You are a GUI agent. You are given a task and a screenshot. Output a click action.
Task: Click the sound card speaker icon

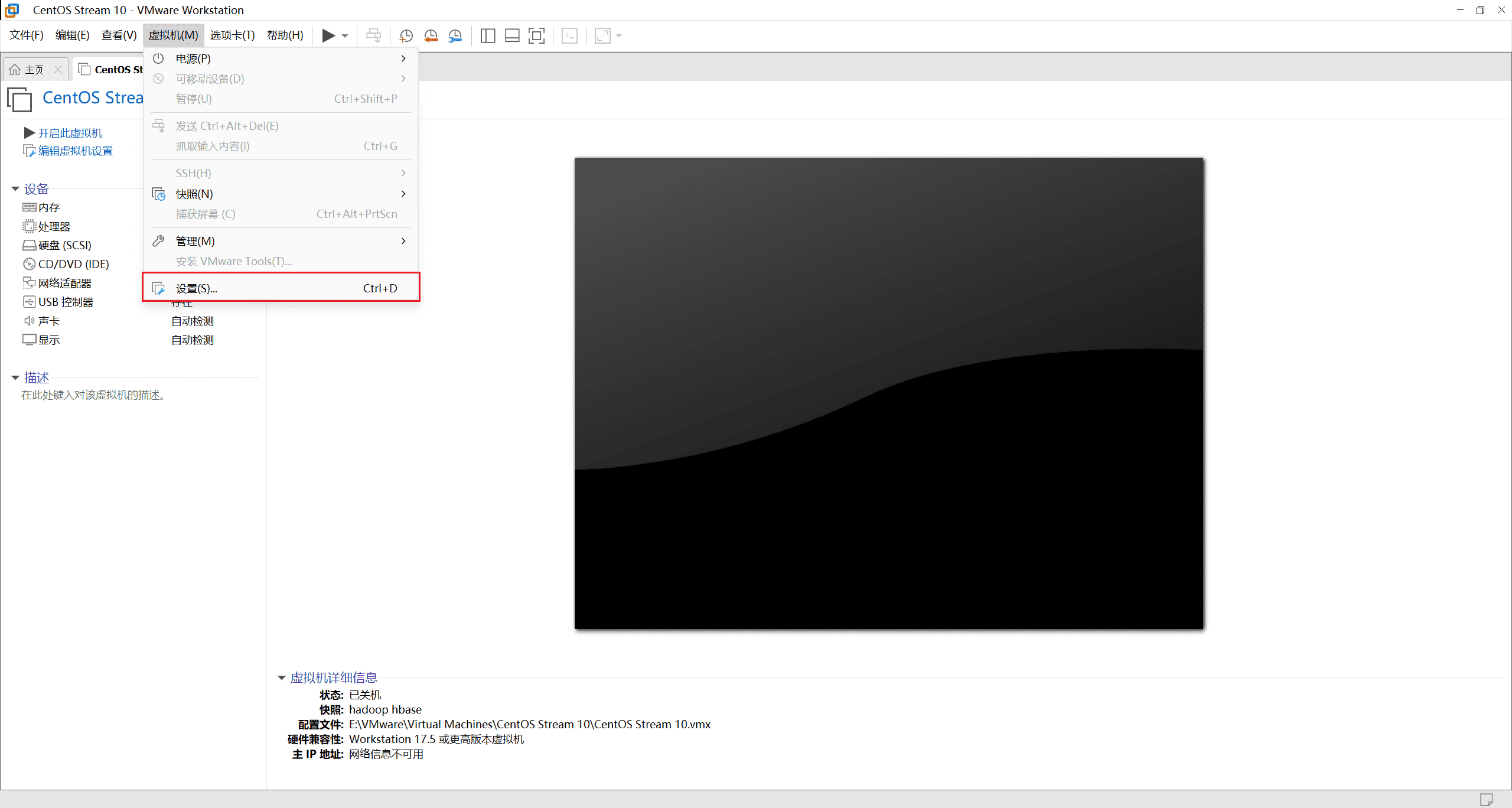coord(29,321)
